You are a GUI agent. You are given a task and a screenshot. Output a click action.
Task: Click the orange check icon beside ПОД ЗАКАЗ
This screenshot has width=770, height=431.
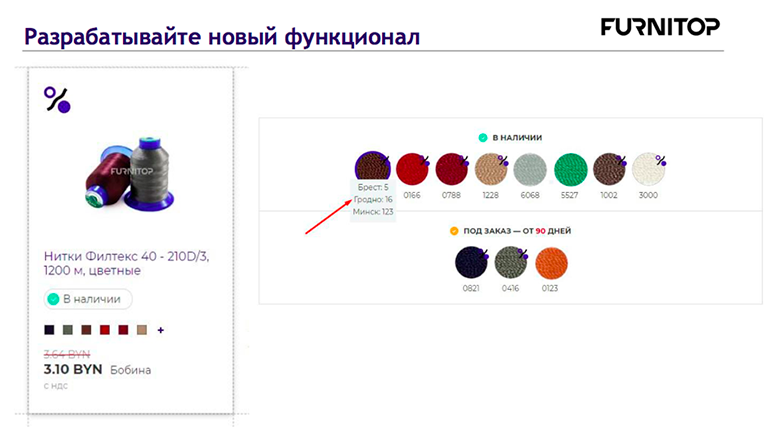pyautogui.click(x=454, y=231)
